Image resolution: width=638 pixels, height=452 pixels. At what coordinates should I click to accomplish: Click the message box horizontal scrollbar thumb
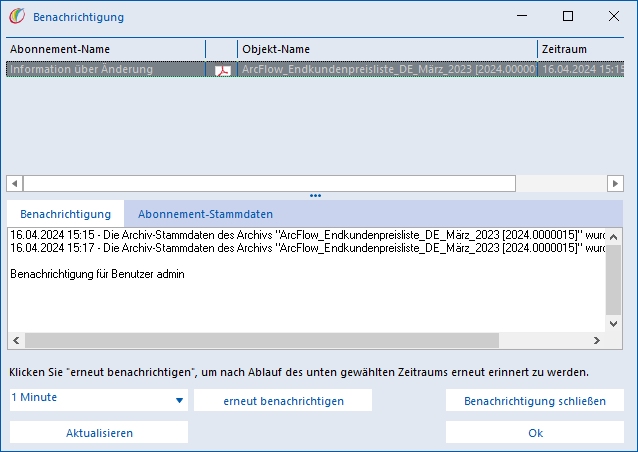[x=262, y=340]
